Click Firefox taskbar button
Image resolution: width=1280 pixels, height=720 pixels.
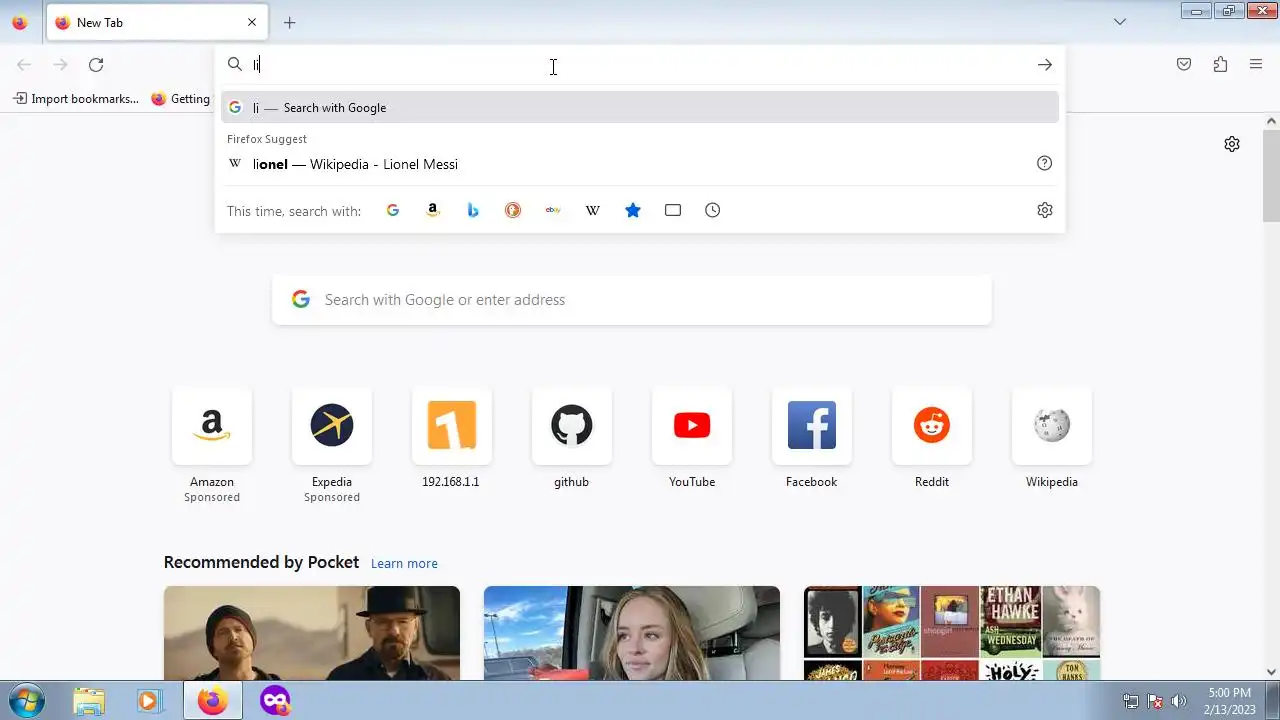tap(212, 700)
